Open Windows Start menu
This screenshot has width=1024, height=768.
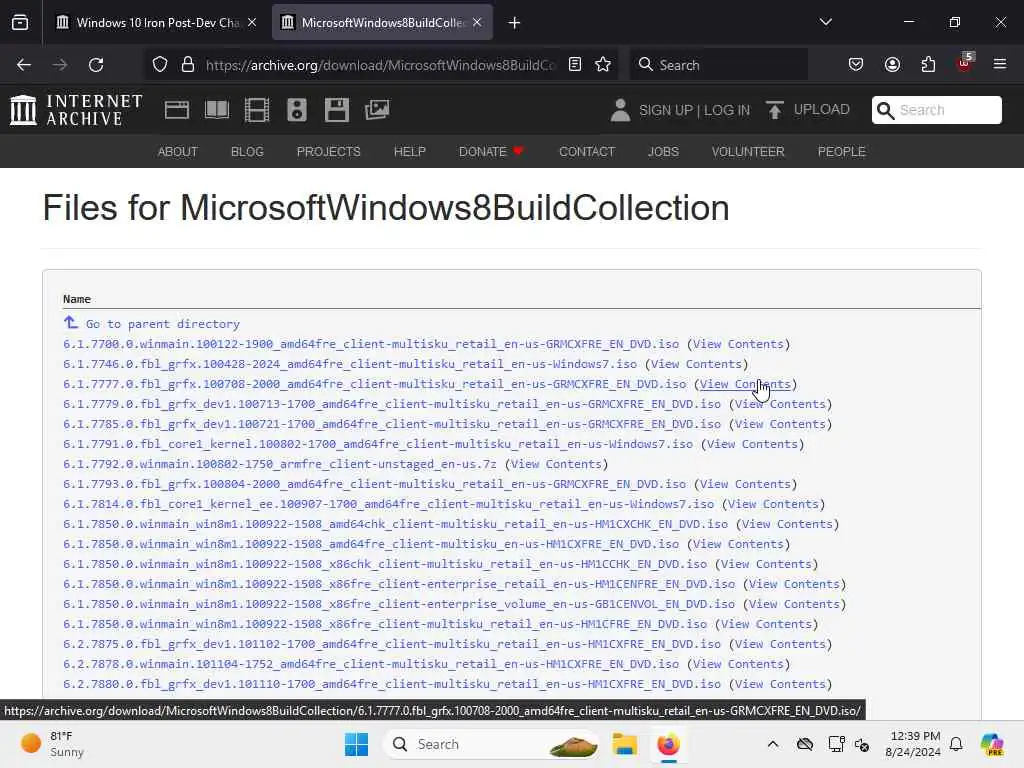(357, 744)
